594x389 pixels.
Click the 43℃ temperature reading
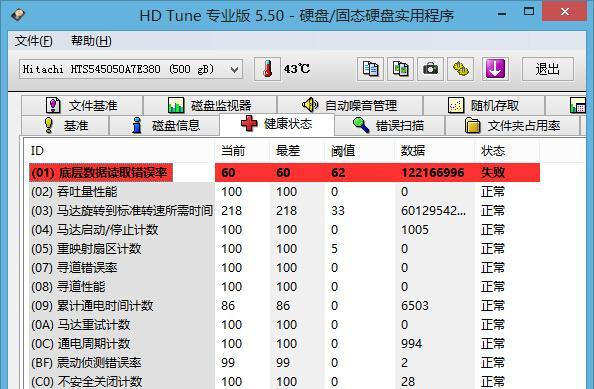pos(297,69)
